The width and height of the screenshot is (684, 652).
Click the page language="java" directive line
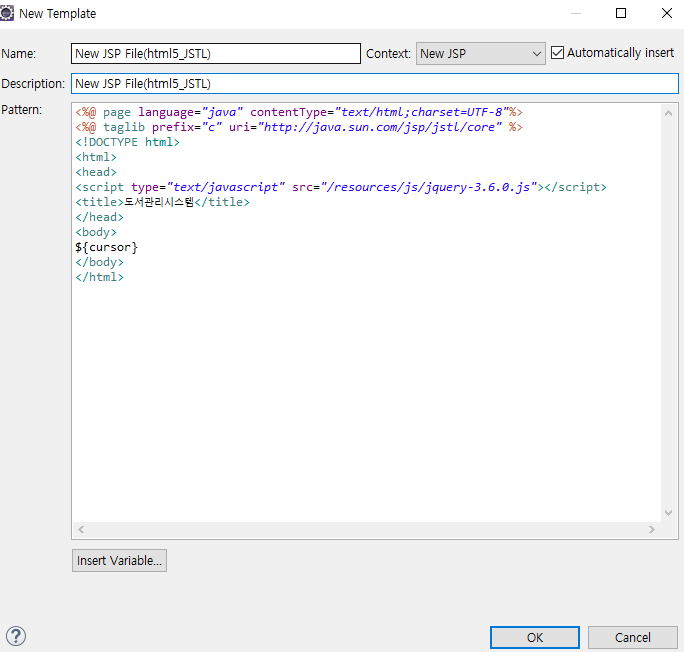(x=299, y=112)
